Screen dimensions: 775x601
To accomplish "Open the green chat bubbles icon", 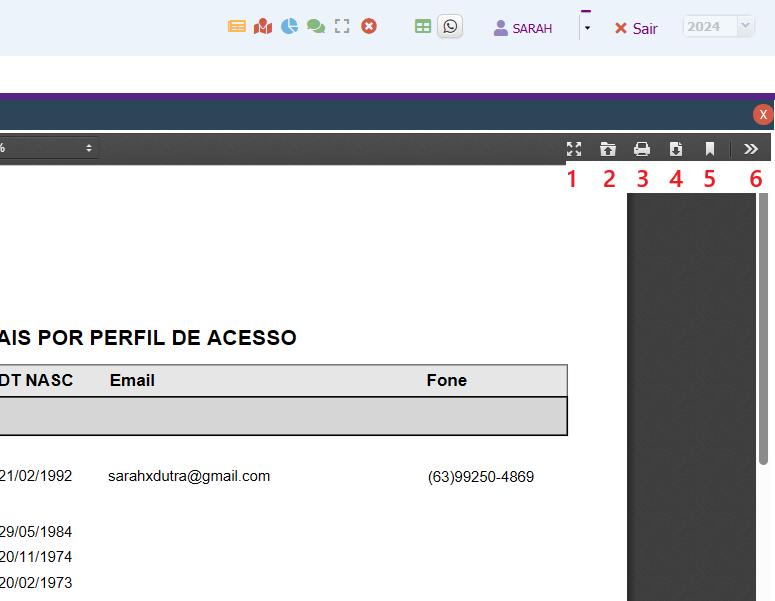I will tap(316, 27).
